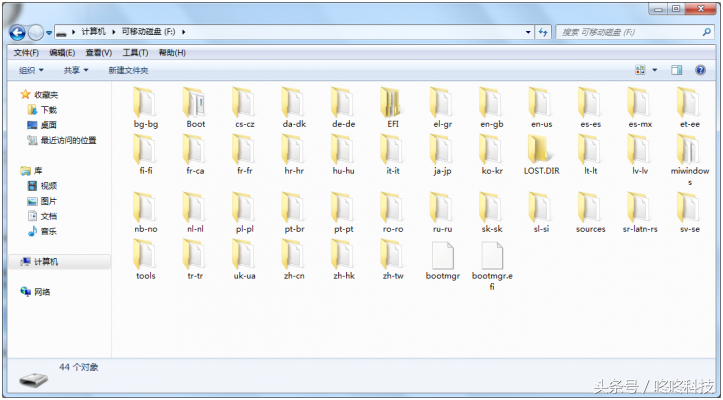Select the cs-cz folder icon
The width and height of the screenshot is (723, 400).
tap(244, 102)
